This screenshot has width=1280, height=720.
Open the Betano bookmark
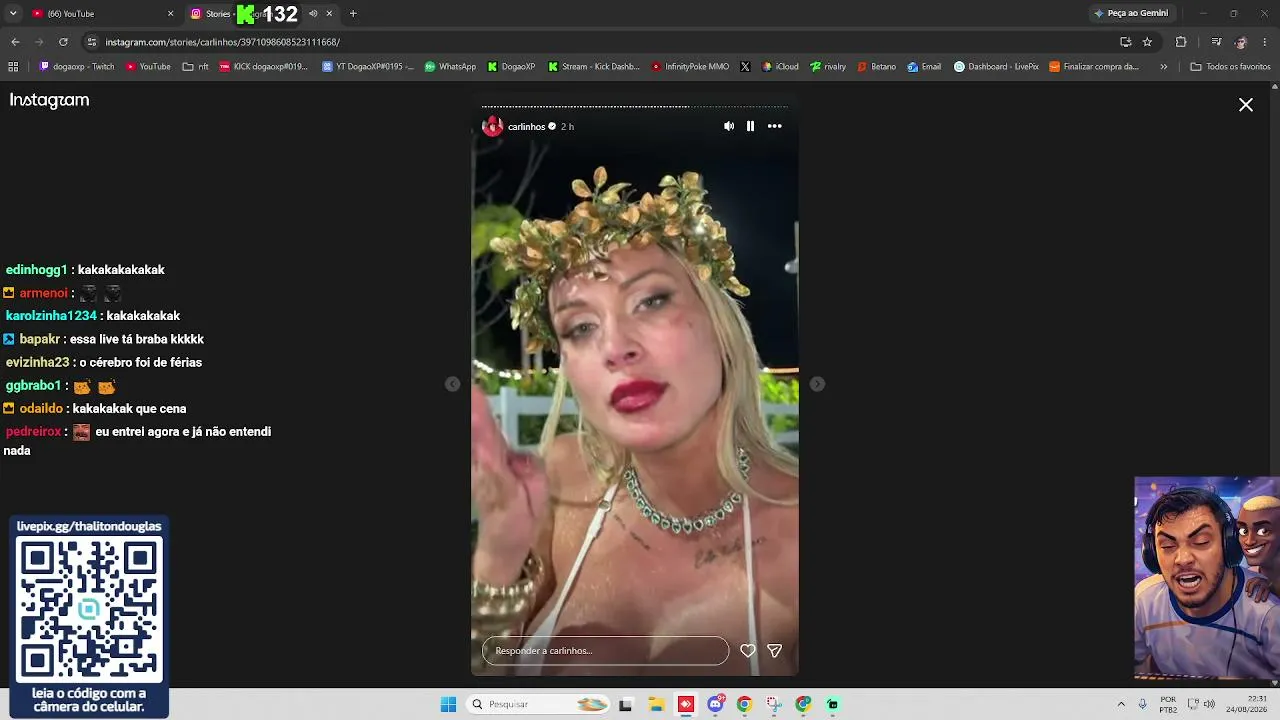coord(877,67)
